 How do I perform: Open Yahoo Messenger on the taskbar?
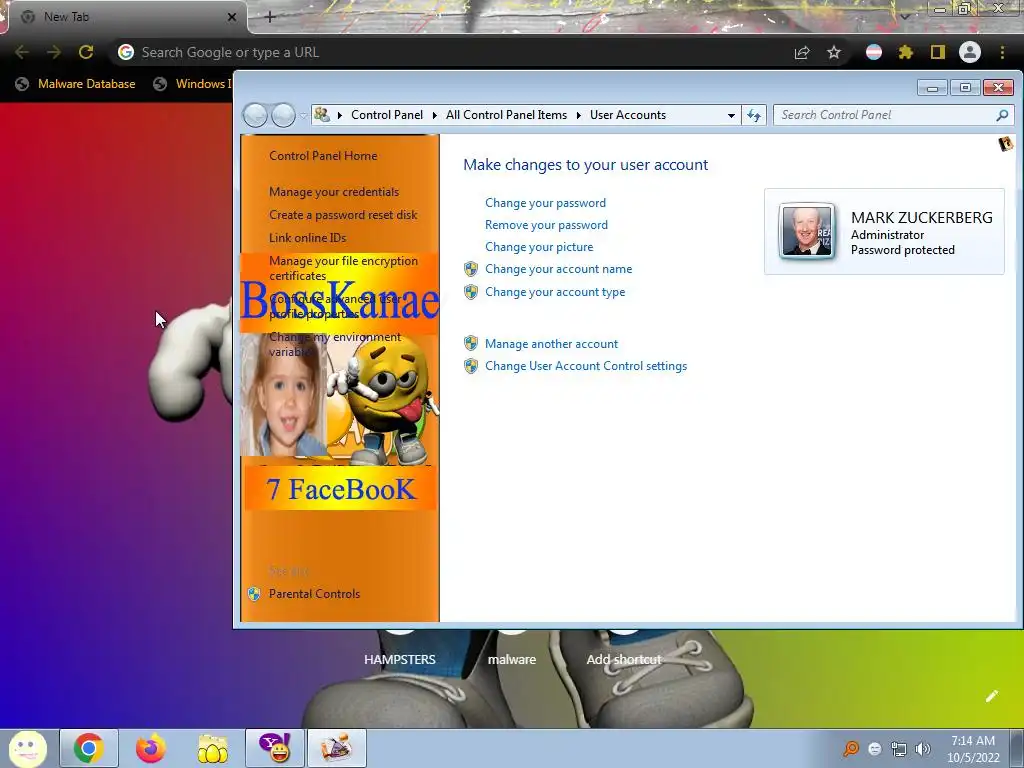pos(275,748)
